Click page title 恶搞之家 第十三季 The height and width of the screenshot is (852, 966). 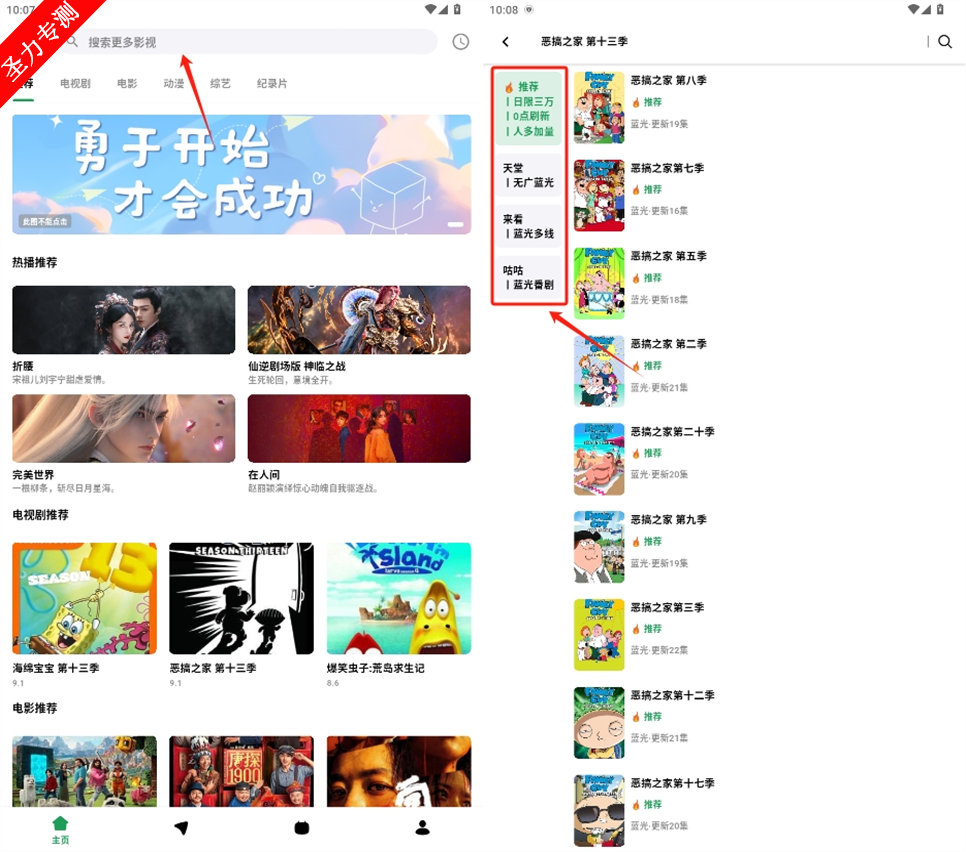(584, 41)
